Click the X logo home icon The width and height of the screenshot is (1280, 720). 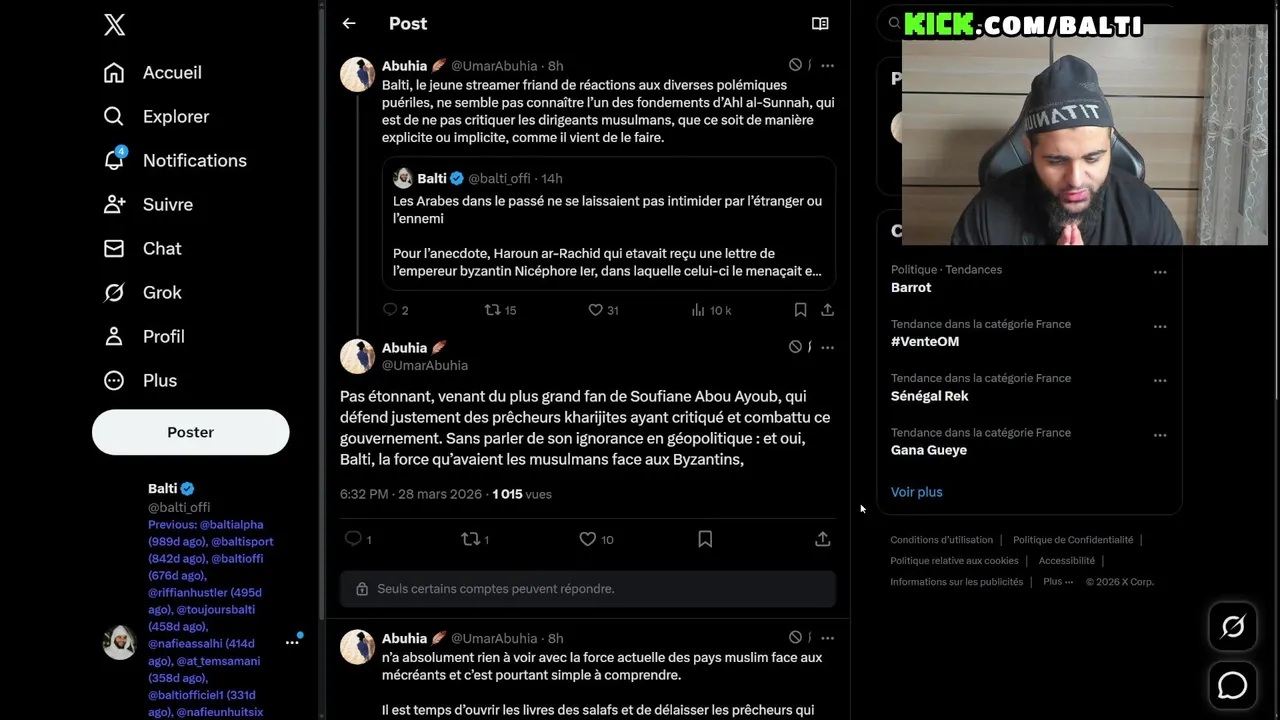tap(115, 25)
